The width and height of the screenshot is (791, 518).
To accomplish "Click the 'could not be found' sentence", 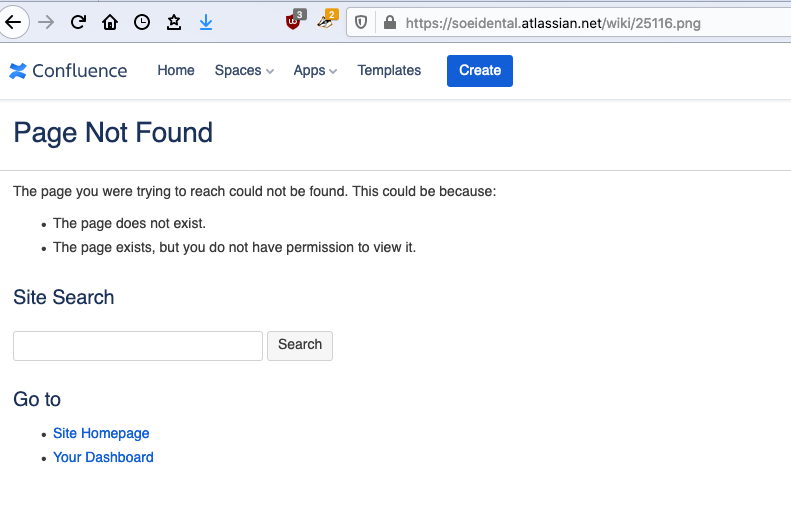I will click(x=255, y=192).
